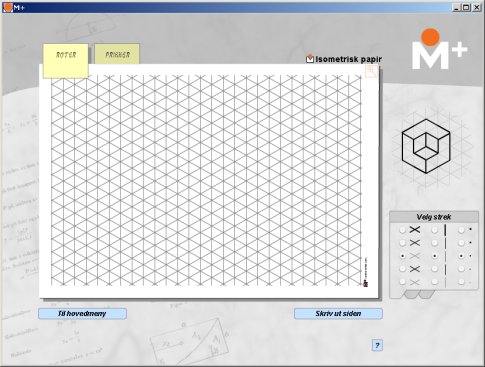485x367 pixels.
Task: Open help with the question mark icon
Action: click(x=377, y=345)
